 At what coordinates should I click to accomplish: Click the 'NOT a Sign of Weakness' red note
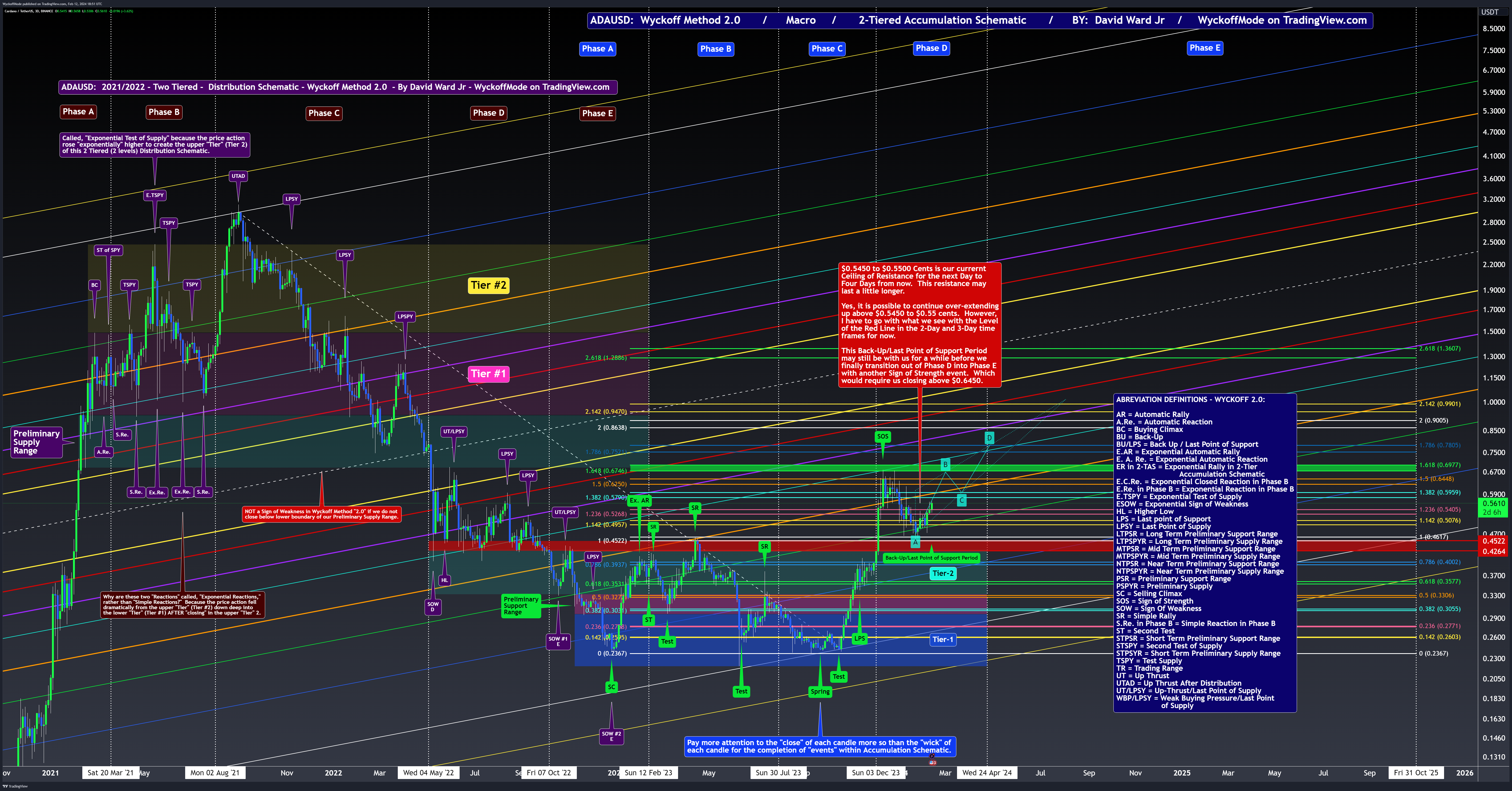(x=322, y=515)
